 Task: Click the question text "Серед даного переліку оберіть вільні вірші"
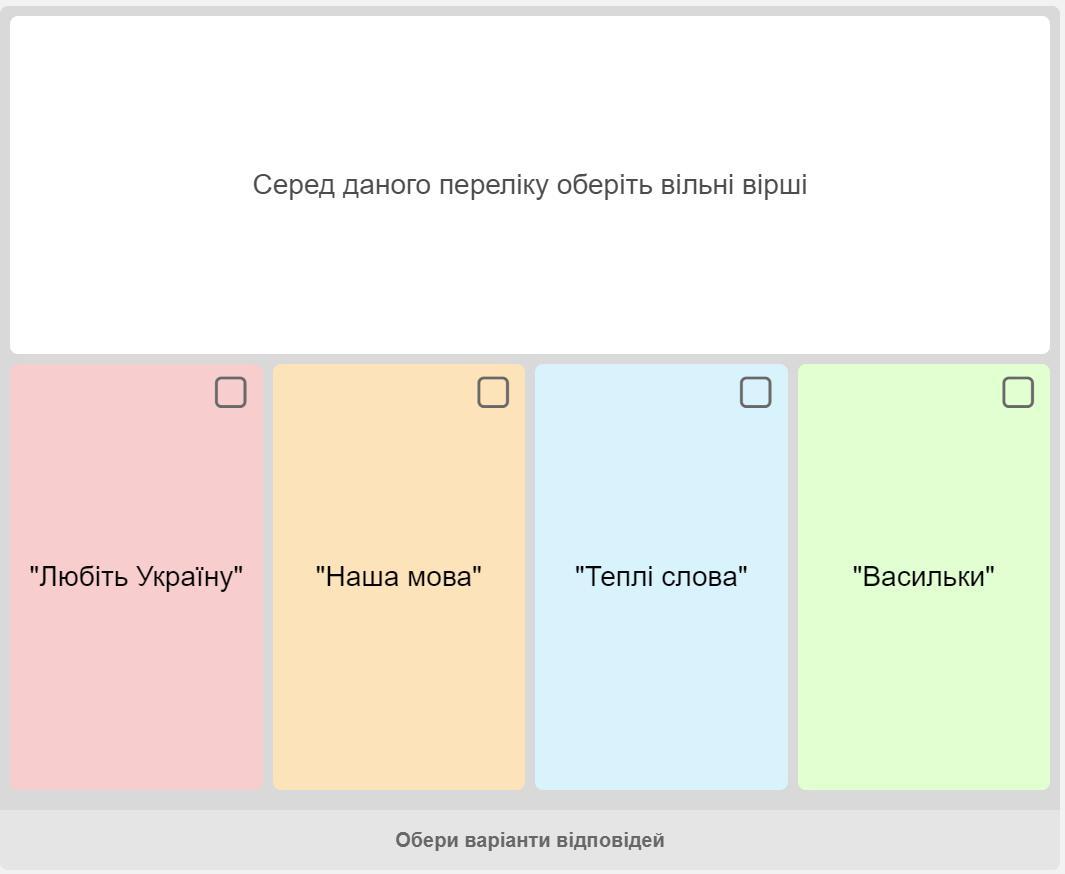tap(530, 185)
